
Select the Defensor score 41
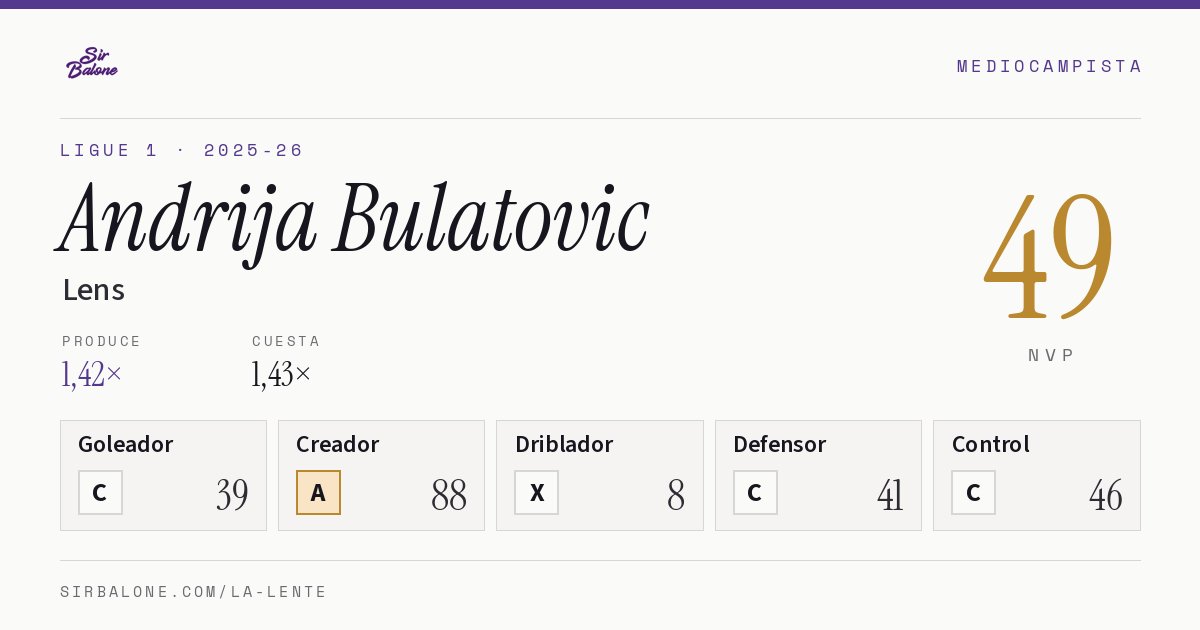click(890, 495)
